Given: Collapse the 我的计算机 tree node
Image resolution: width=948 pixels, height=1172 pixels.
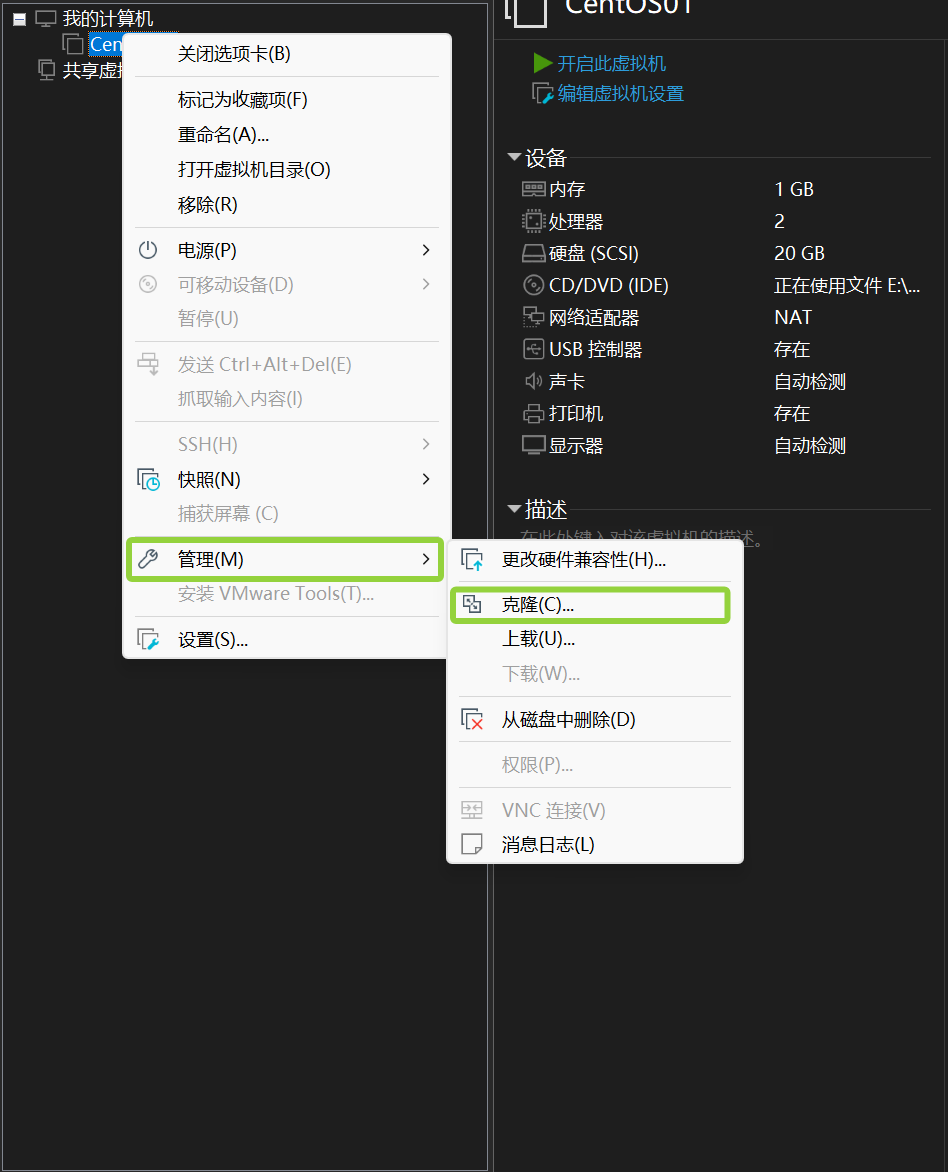Looking at the screenshot, I should tap(19, 19).
